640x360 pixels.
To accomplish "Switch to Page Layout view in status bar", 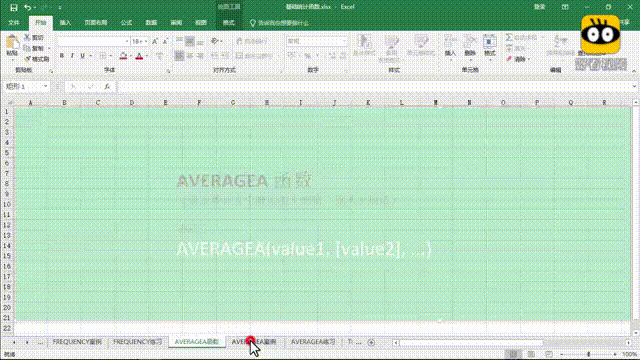I will point(531,354).
